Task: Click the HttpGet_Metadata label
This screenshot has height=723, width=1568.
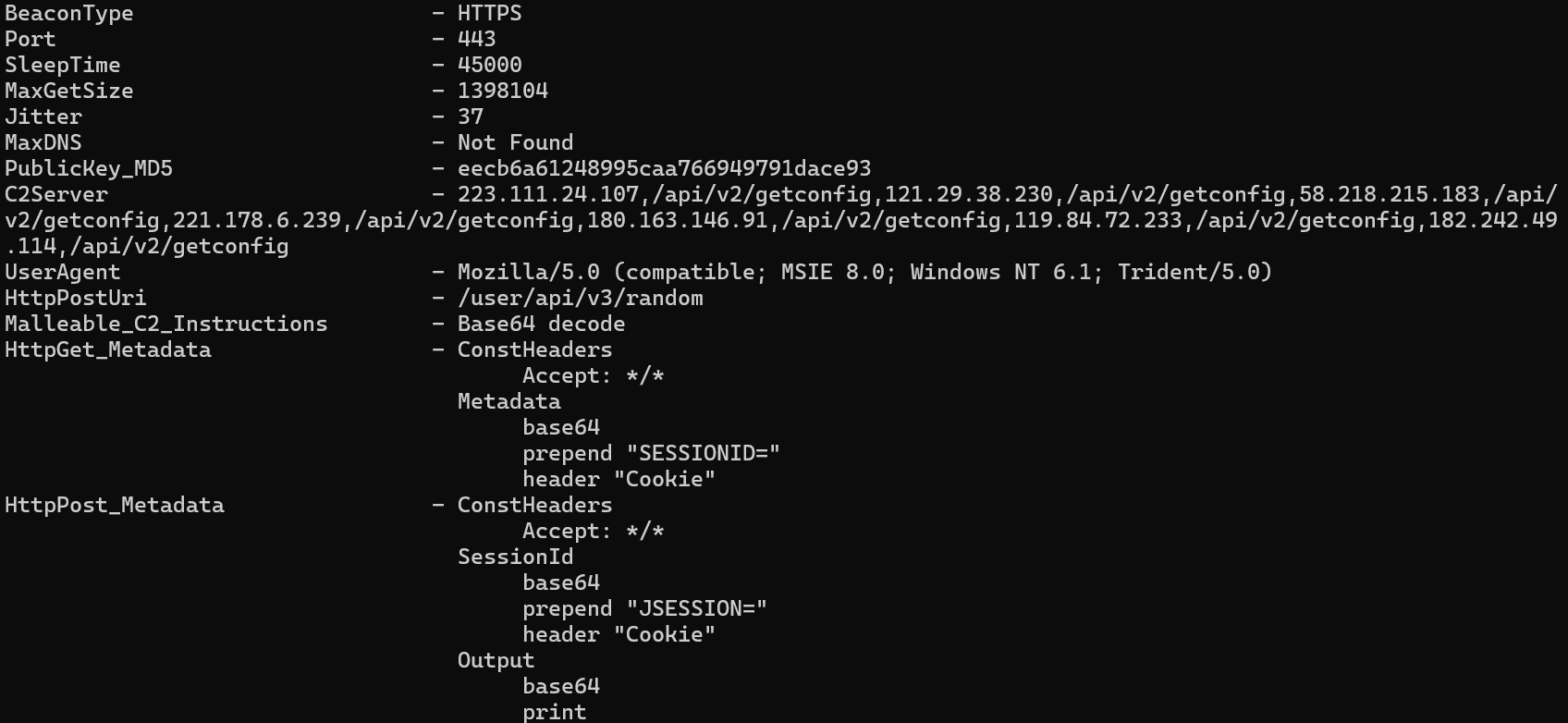Action: click(x=107, y=350)
